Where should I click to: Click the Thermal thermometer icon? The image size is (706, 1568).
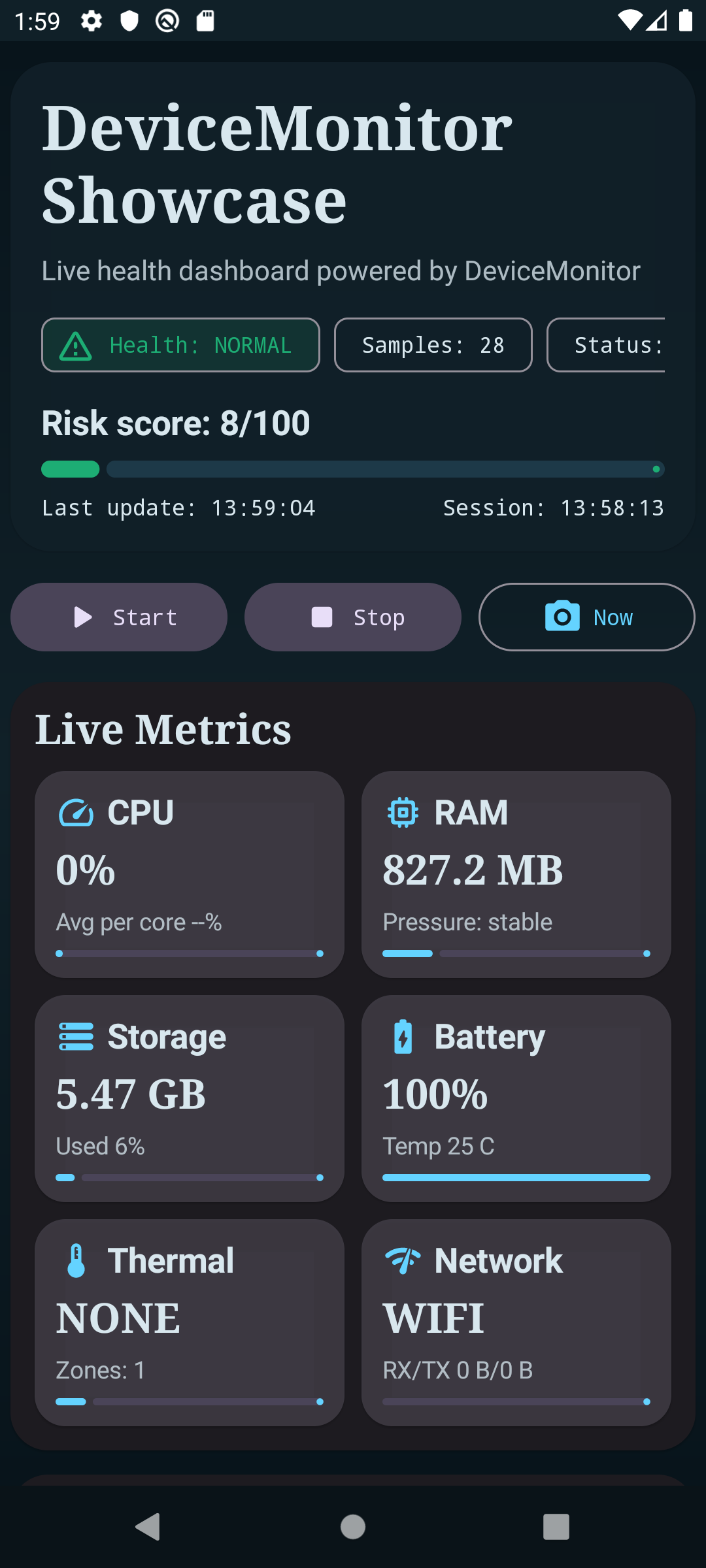pos(76,1260)
